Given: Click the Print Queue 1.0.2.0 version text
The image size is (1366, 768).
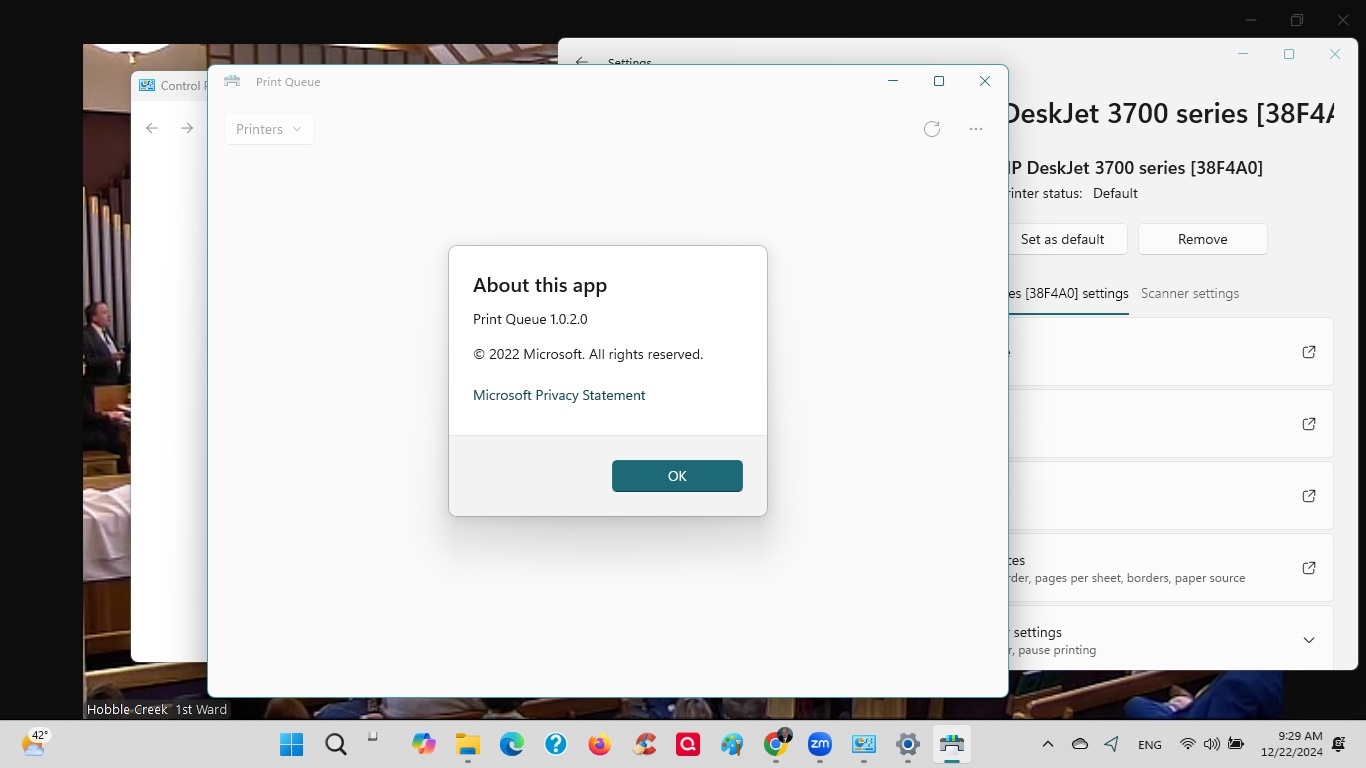Looking at the screenshot, I should click(530, 319).
